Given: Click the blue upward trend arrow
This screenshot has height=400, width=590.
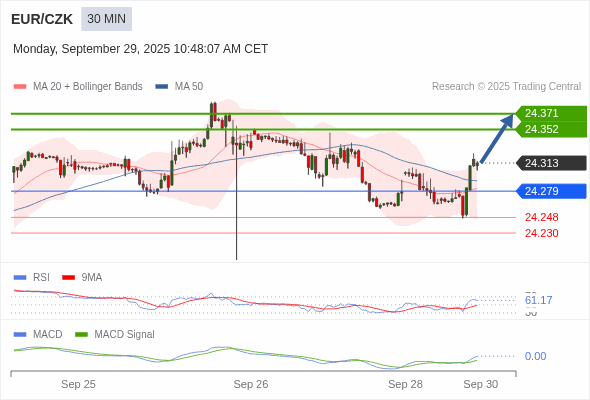Looking at the screenshot, I should (x=497, y=138).
